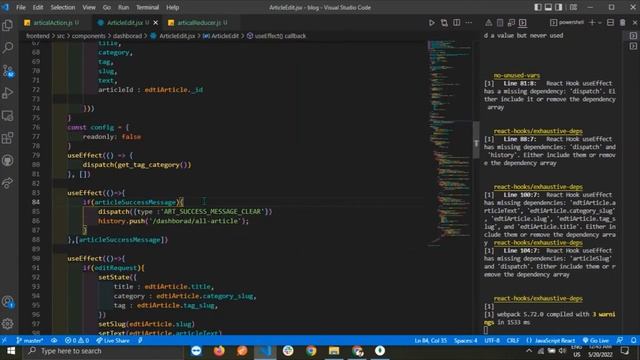The image size is (640, 360).
Task: Select the second terminal in terminal list
Action: 633,46
